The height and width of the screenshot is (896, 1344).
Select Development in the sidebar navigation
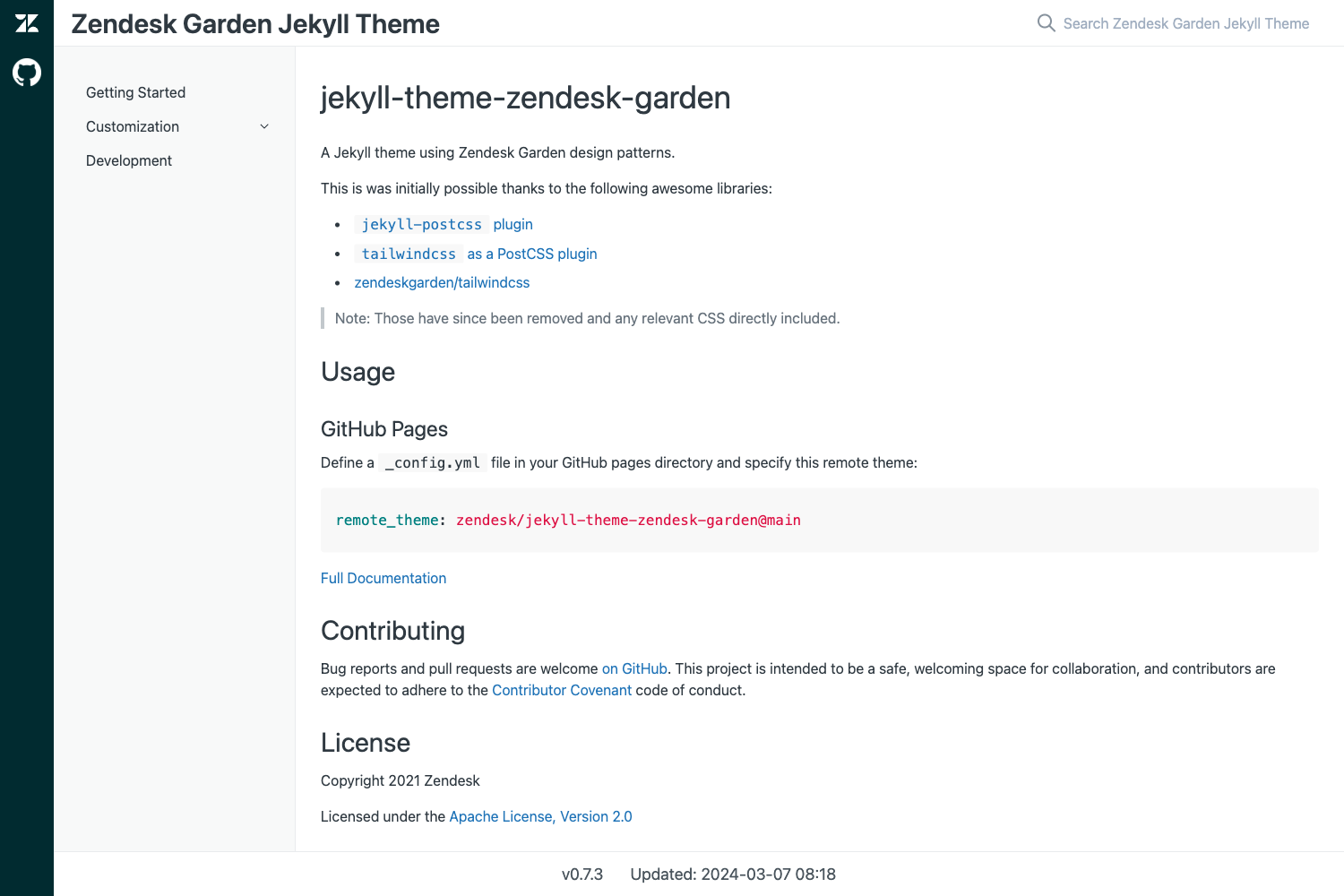coord(128,160)
